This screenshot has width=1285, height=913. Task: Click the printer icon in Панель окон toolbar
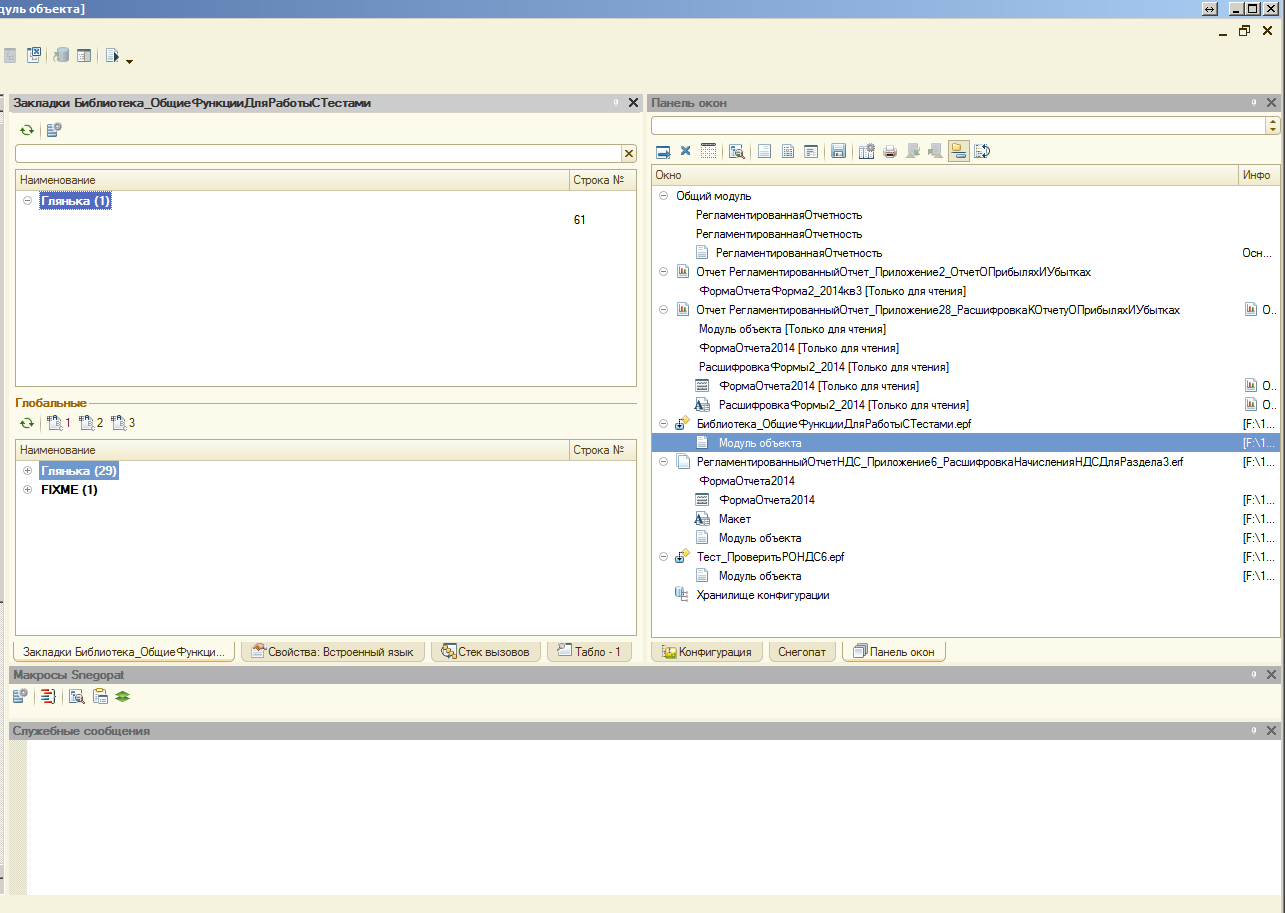coord(890,152)
